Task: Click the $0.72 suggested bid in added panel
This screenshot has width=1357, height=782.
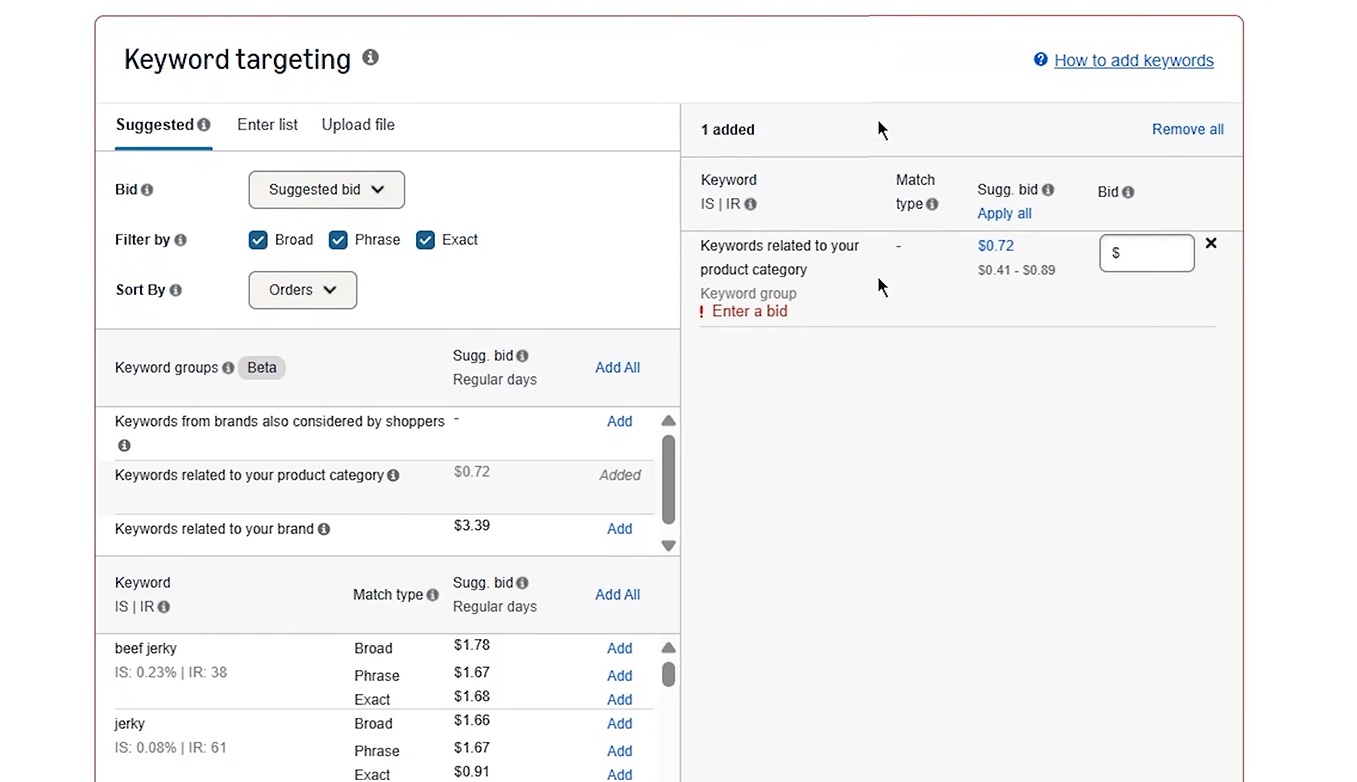Action: 996,246
